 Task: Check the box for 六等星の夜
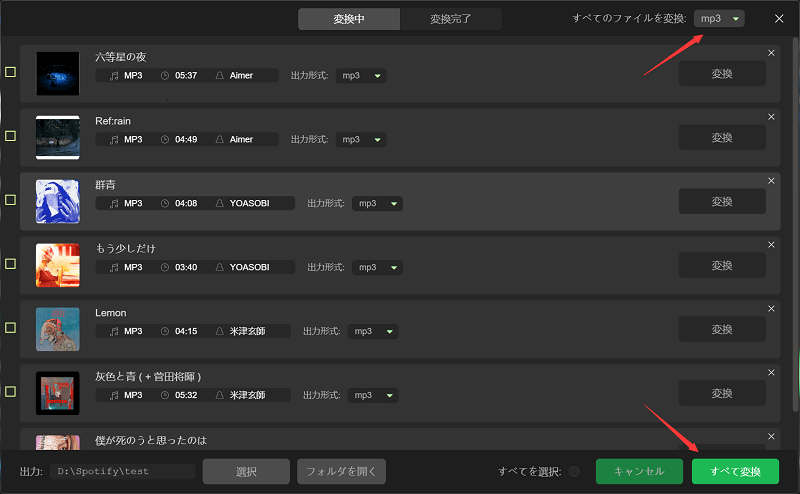click(x=10, y=72)
